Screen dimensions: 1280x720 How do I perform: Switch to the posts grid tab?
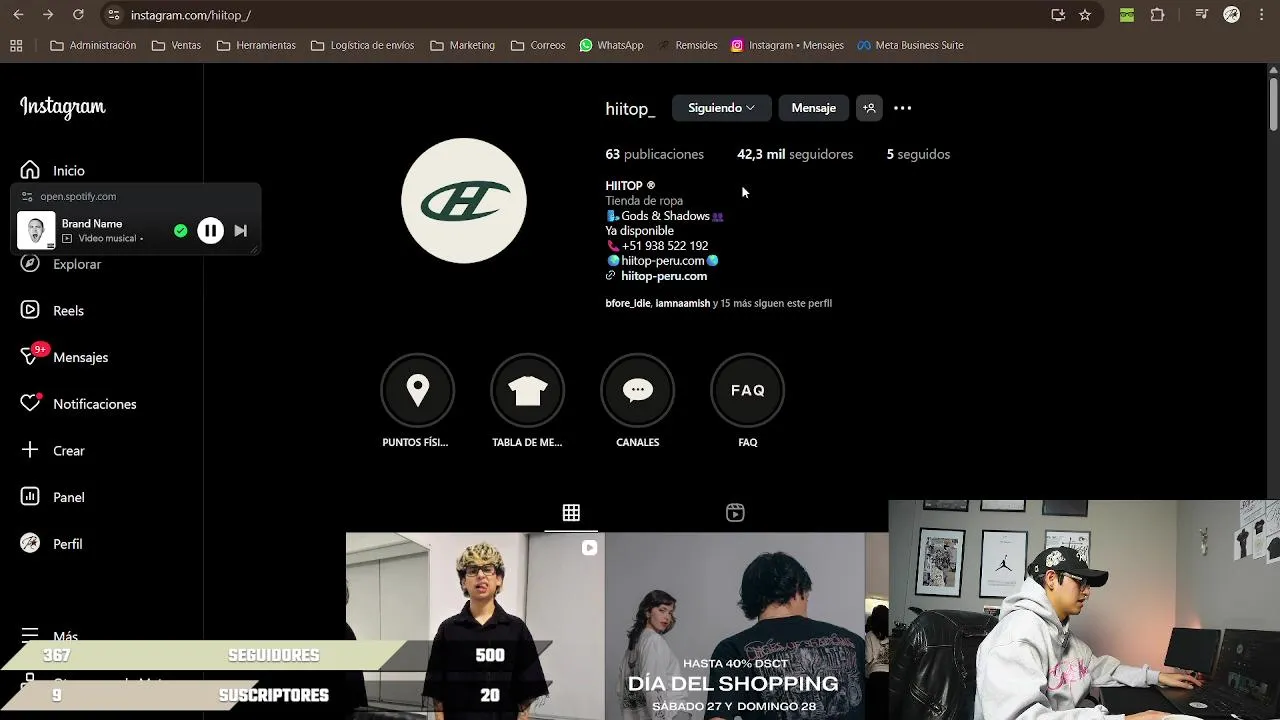click(571, 513)
